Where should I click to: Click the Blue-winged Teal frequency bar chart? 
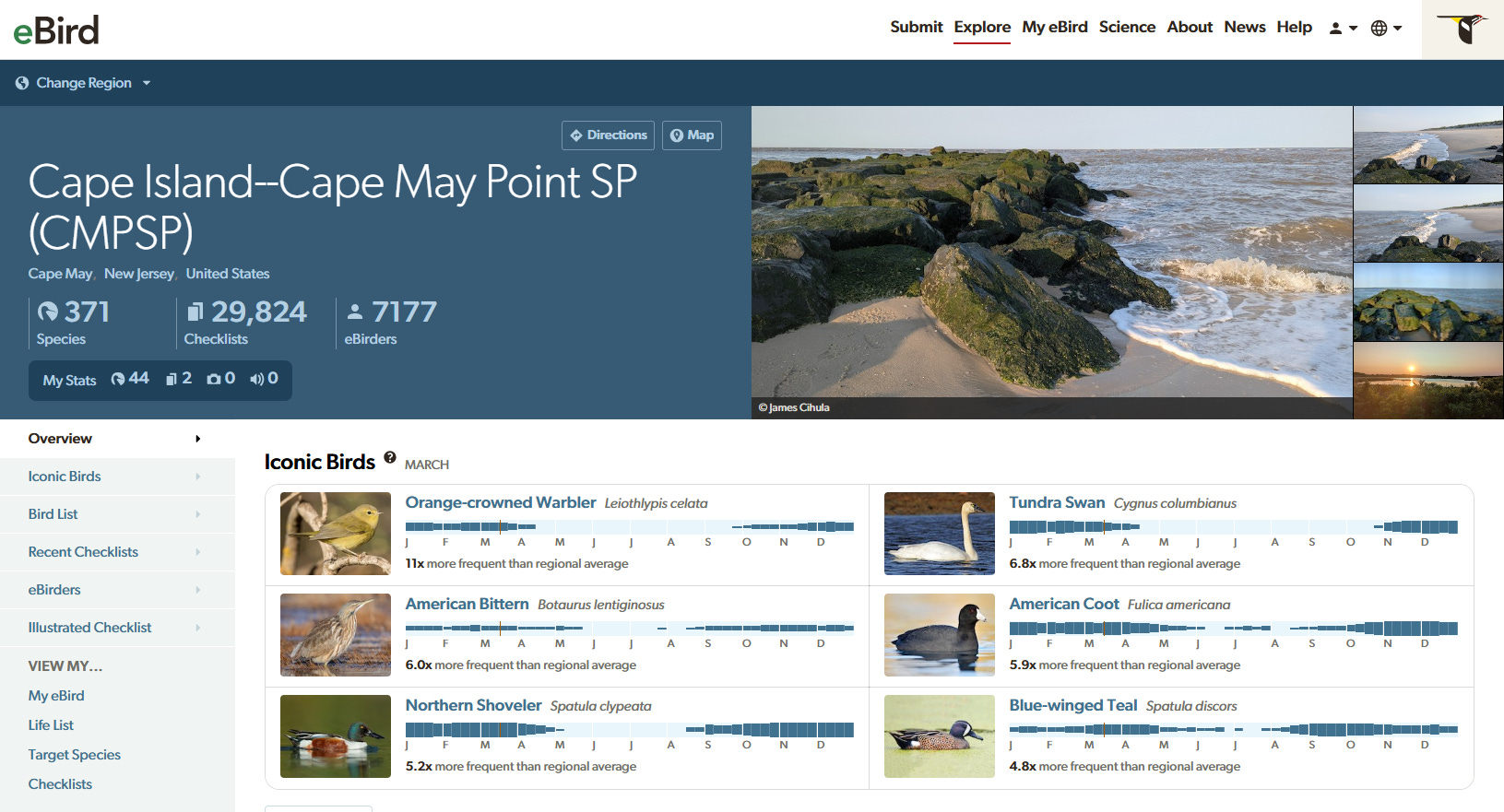pyautogui.click(x=1234, y=729)
